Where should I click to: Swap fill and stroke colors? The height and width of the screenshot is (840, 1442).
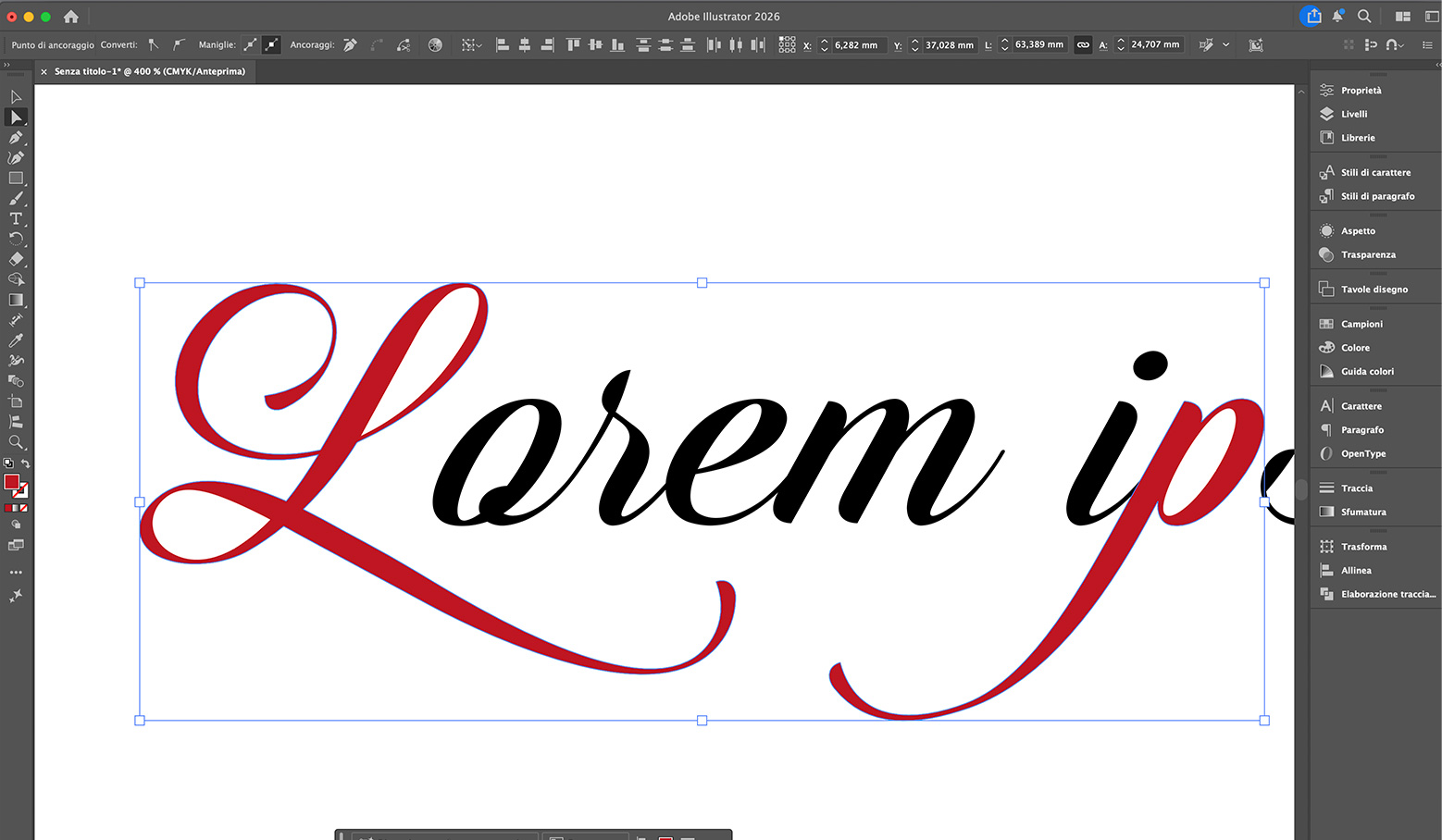tap(25, 463)
